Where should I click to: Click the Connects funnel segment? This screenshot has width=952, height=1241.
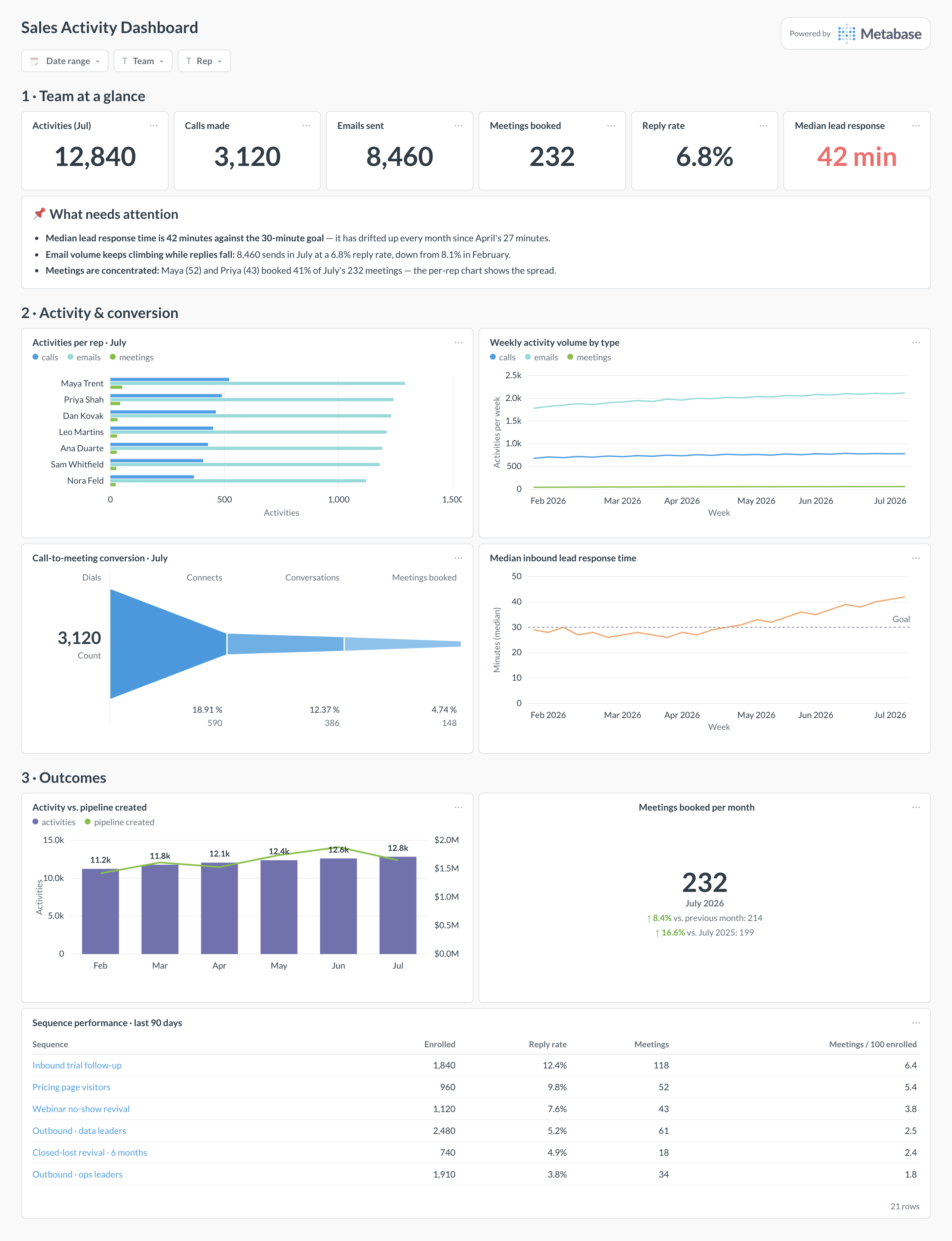(286, 644)
